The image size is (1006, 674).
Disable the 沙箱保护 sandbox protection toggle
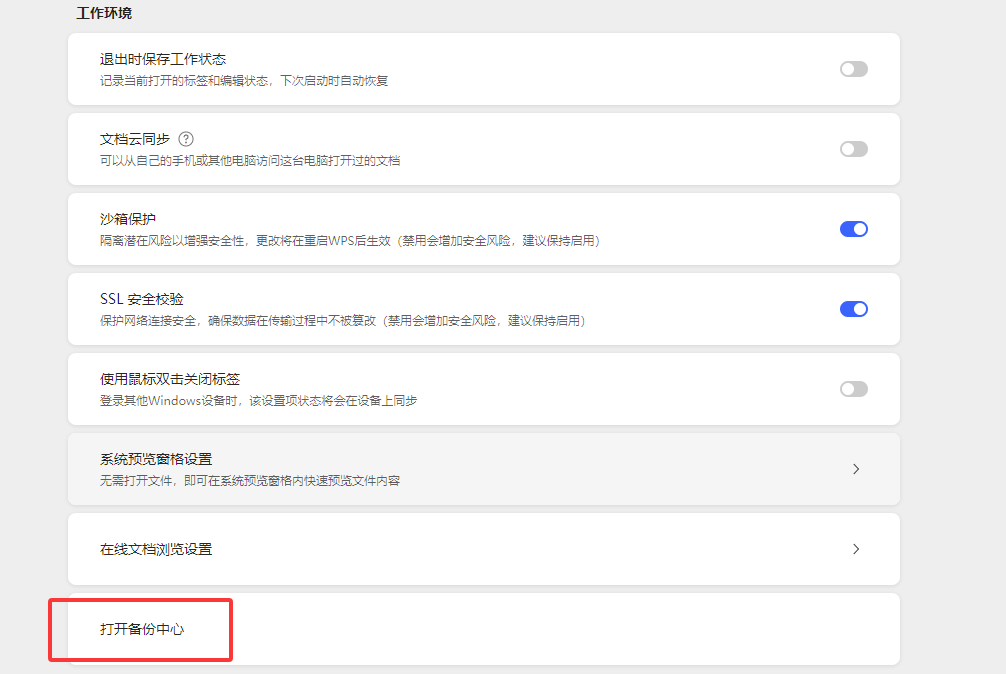[x=853, y=228]
